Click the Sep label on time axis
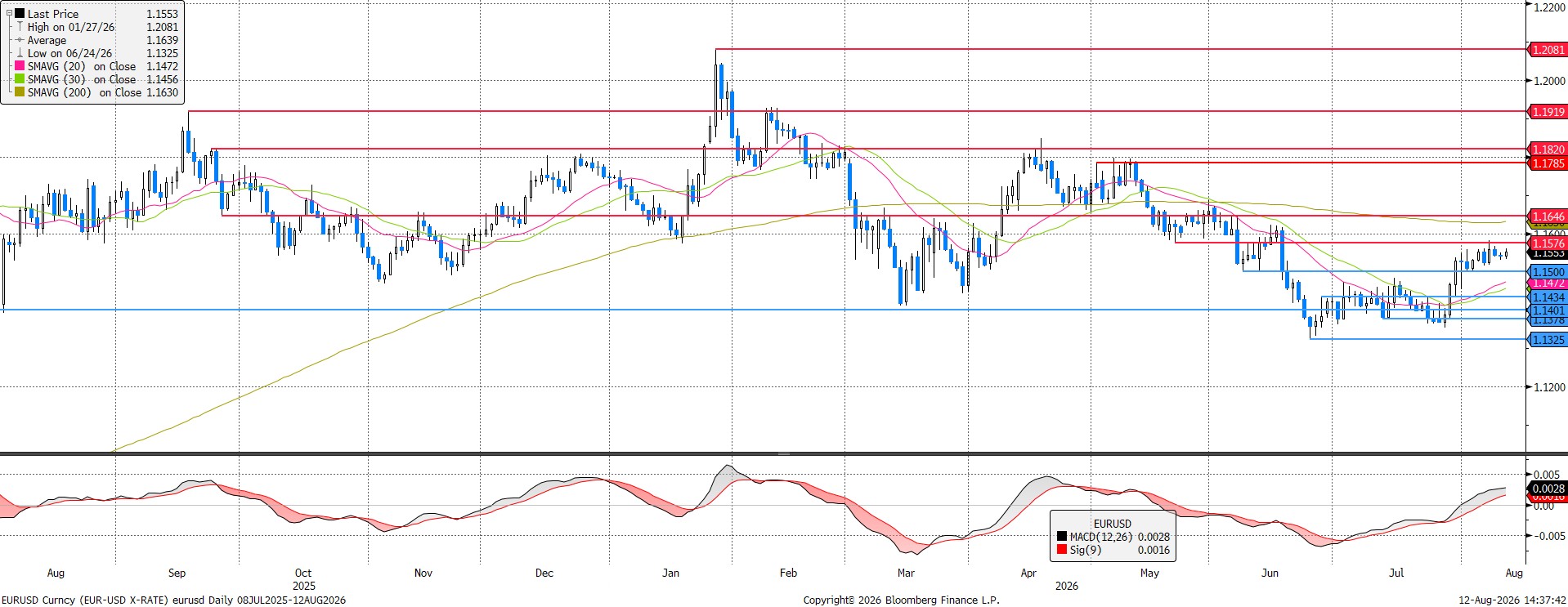The width and height of the screenshot is (1568, 607). 177,573
